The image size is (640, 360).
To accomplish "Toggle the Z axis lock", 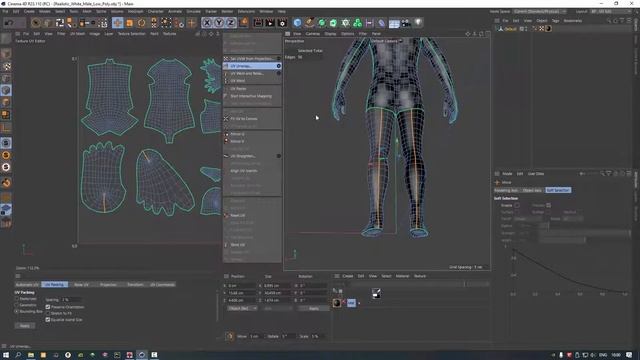I will [231, 23].
